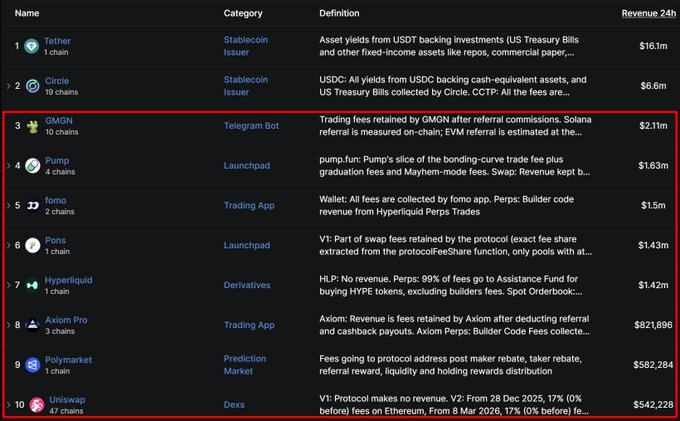
Task: Open the Pump protocol link
Action: [x=57, y=160]
